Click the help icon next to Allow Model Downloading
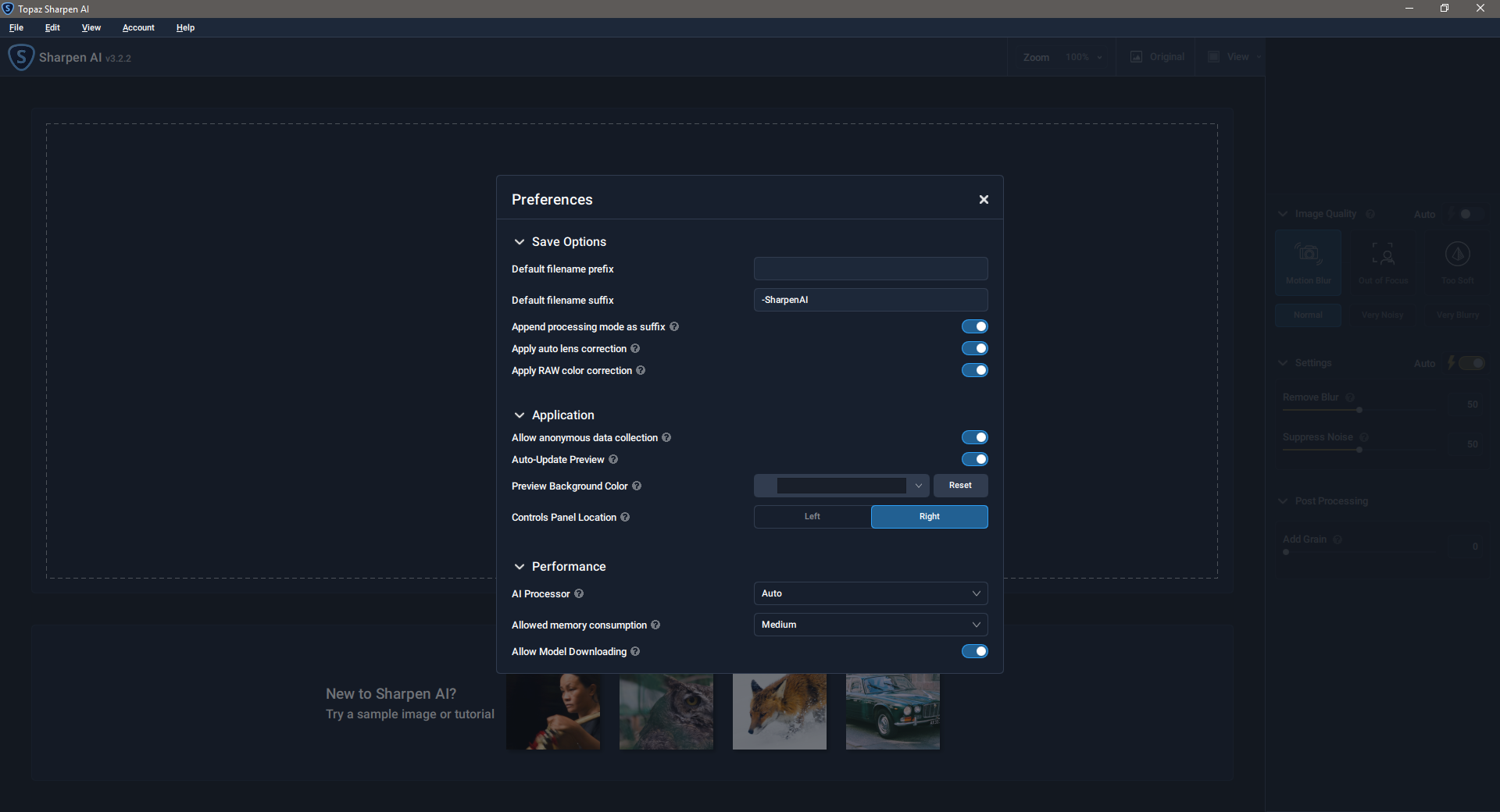This screenshot has height=812, width=1500. tap(635, 651)
